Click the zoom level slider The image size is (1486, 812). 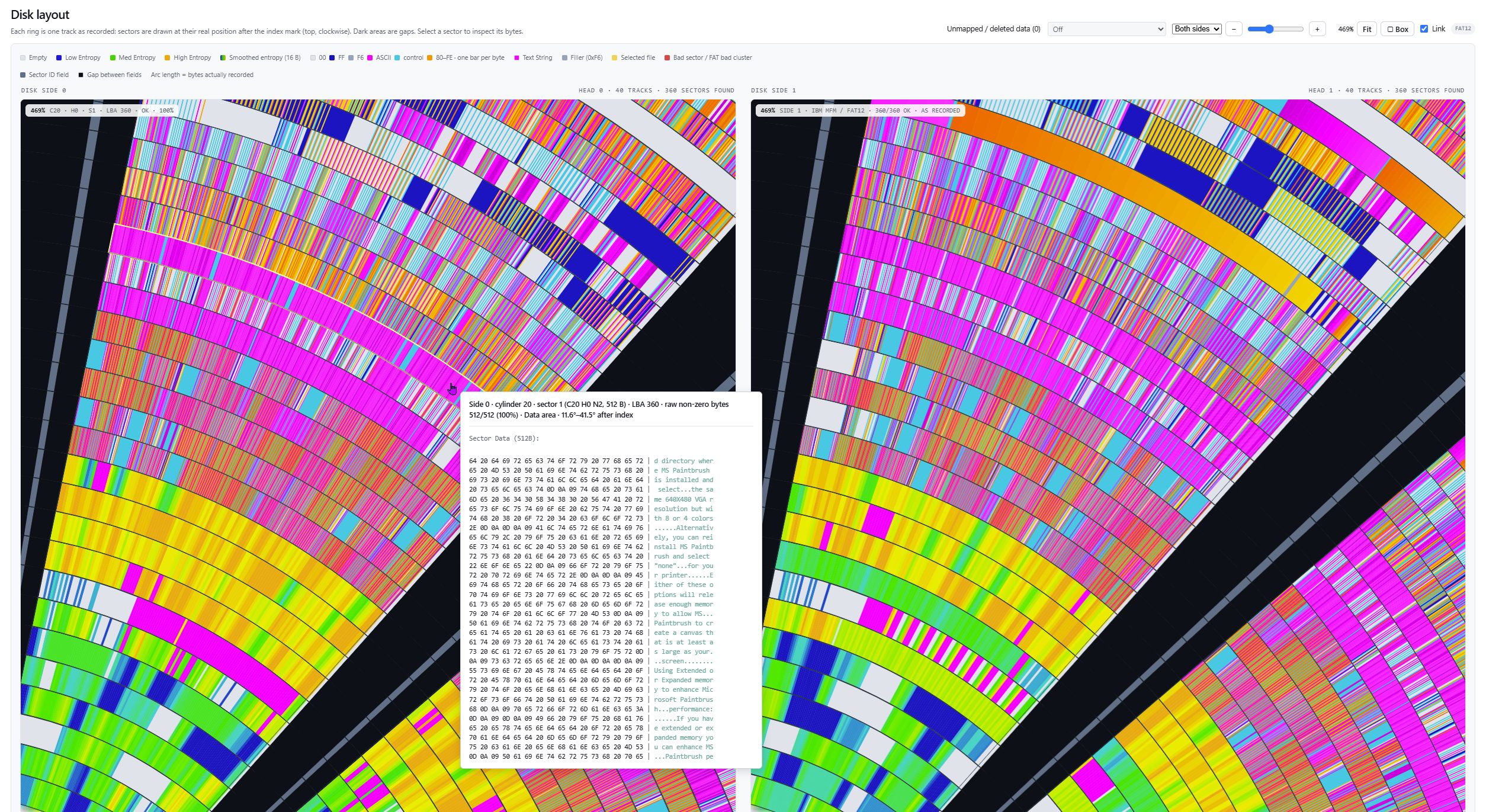(1275, 29)
